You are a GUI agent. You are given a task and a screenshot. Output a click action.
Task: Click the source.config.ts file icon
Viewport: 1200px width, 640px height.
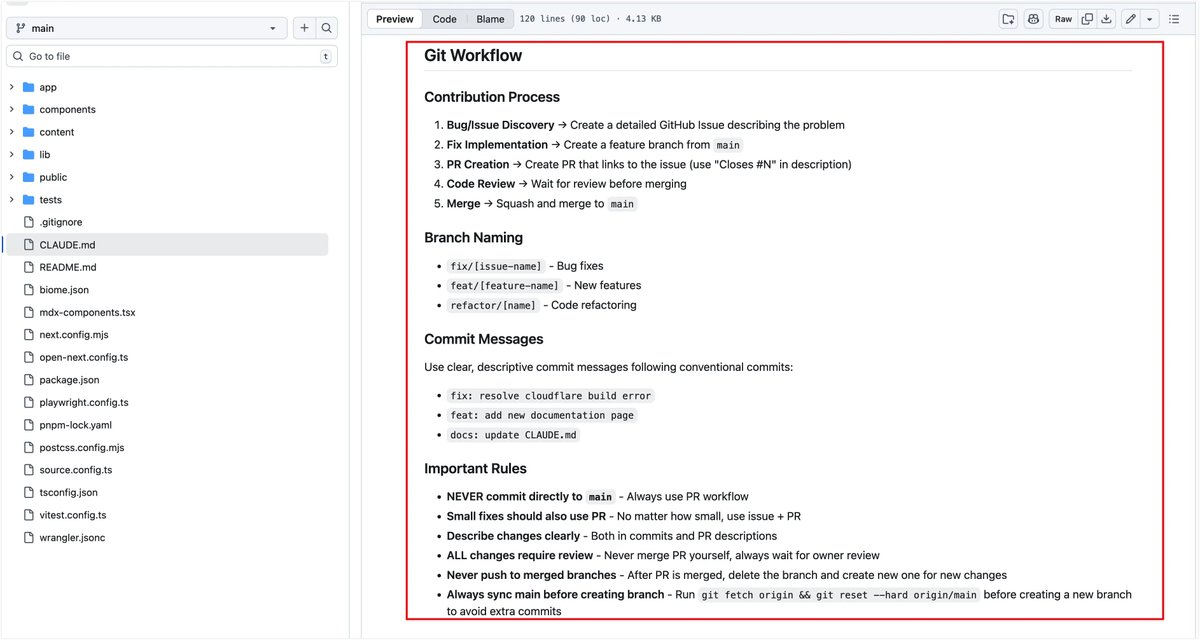click(x=28, y=470)
